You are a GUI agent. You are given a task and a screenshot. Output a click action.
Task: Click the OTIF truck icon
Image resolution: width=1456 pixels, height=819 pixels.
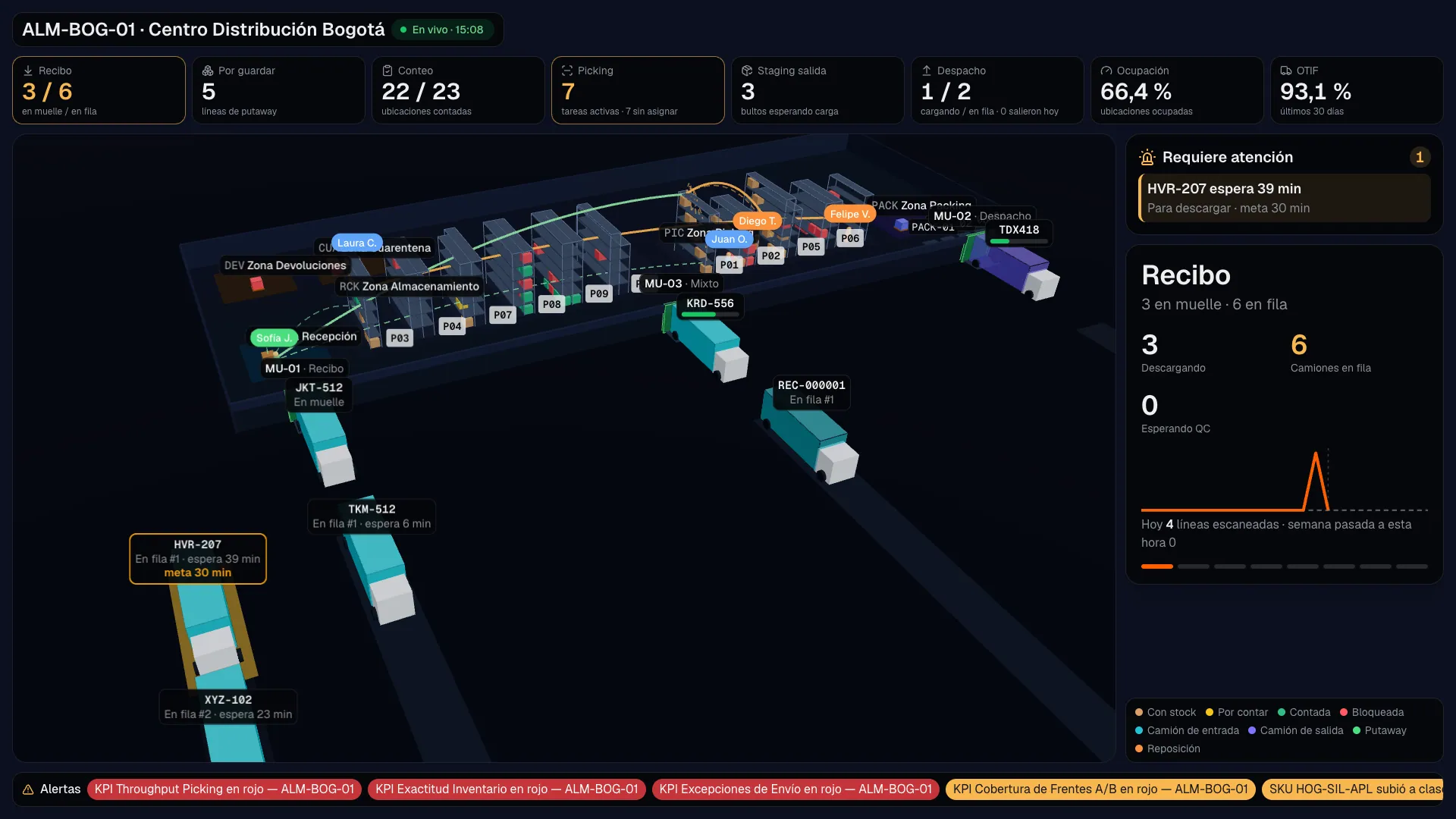tap(1286, 71)
